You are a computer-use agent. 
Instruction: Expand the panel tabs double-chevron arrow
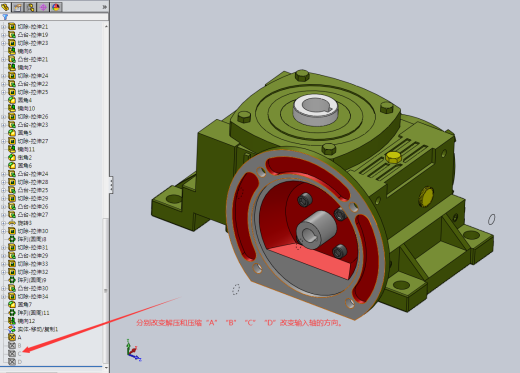104,7
